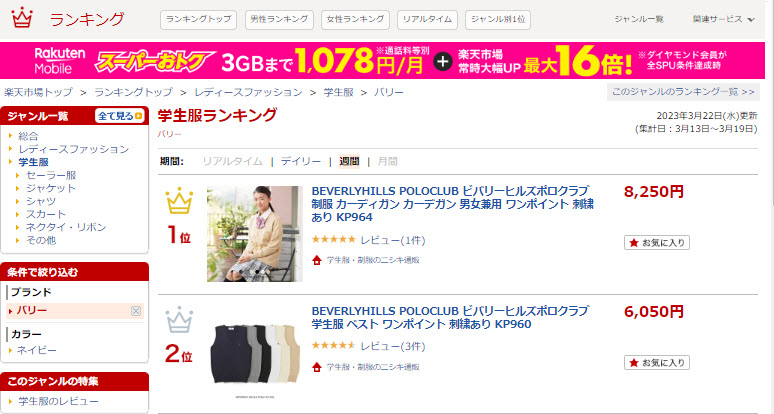Viewport: 774px width, 414px height.
Task: Click the gold crown for 1位
Action: point(179,200)
